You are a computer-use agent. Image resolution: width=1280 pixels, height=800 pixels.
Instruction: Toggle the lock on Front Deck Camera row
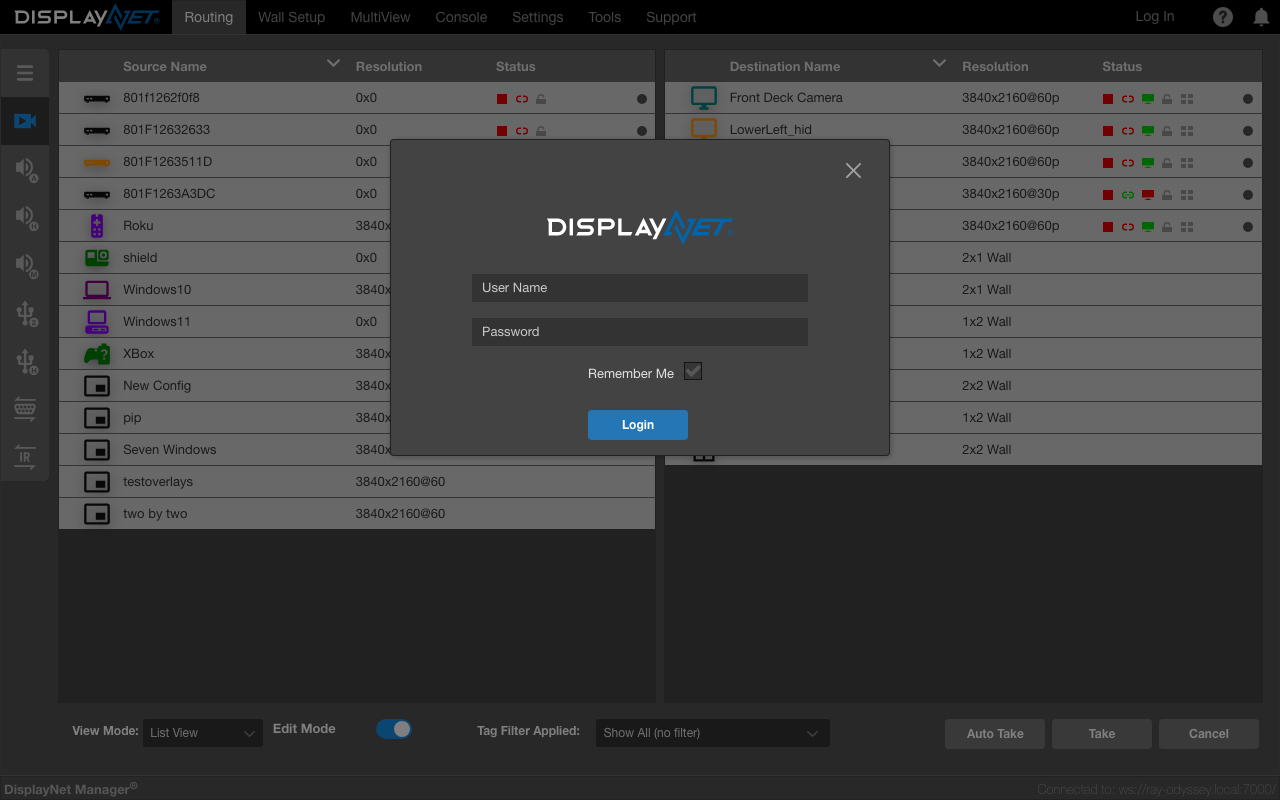[1167, 99]
